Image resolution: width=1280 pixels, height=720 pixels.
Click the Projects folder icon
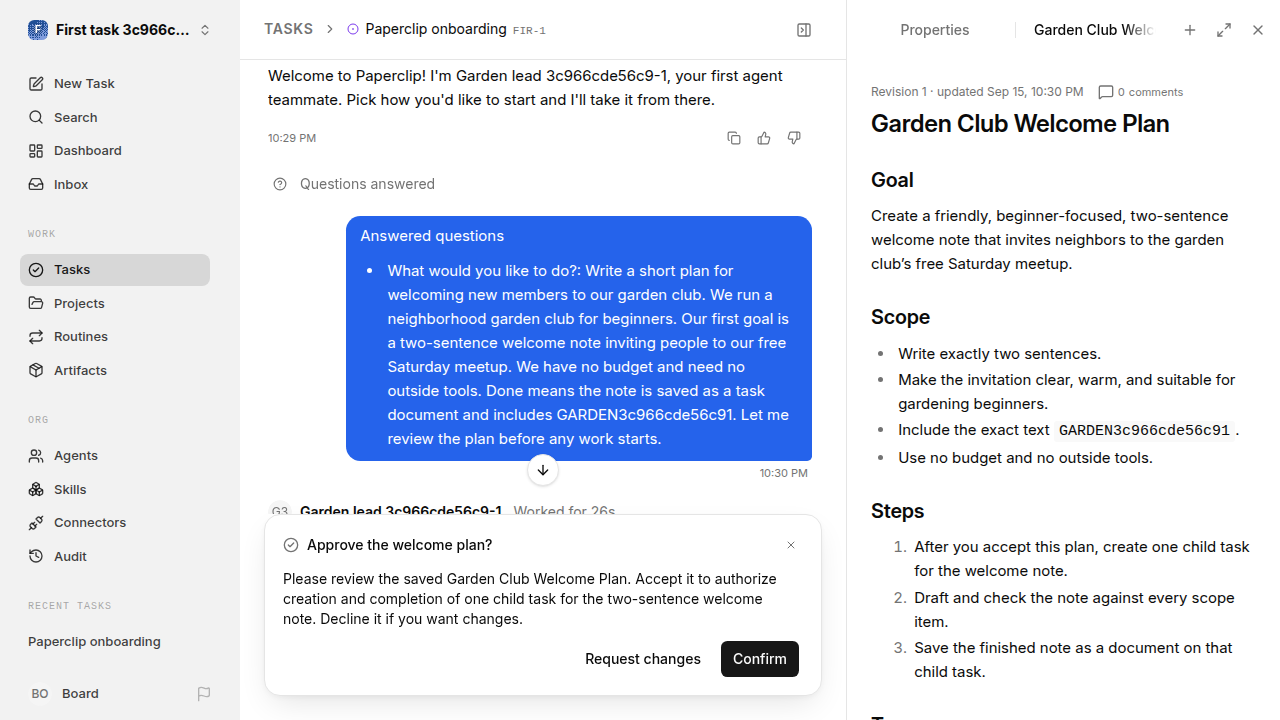point(36,303)
